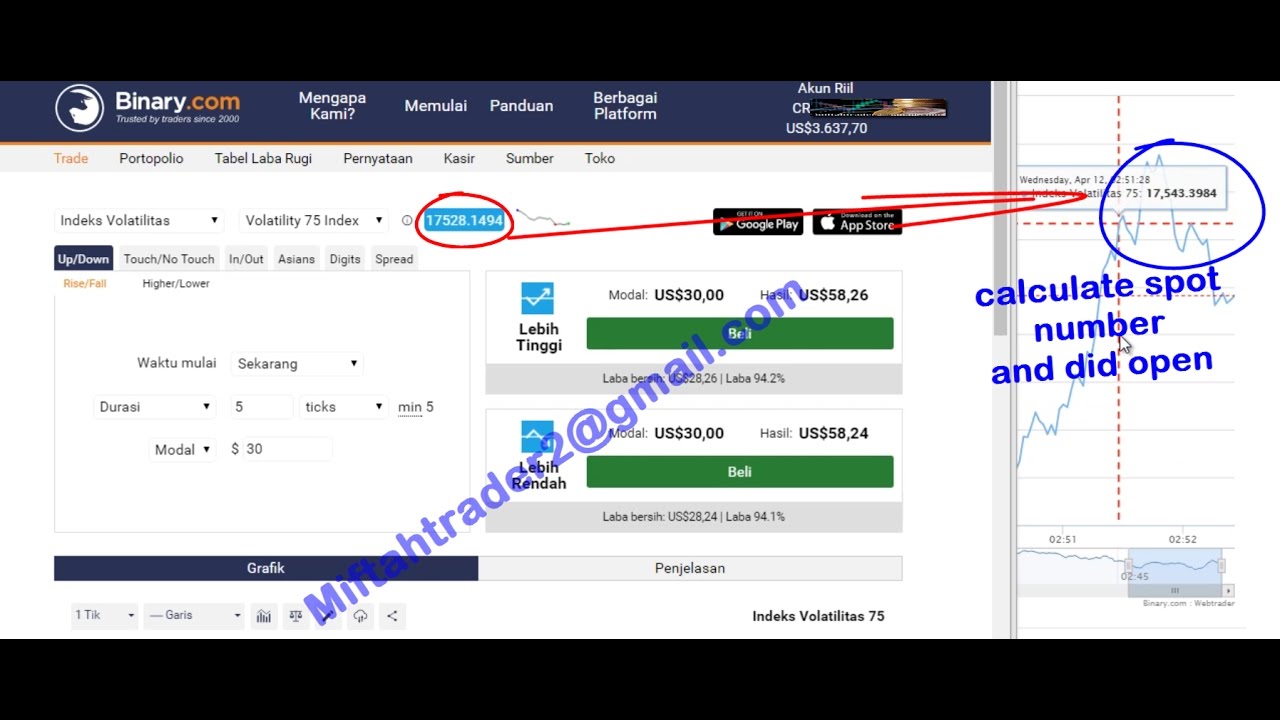
Task: Expand the 1 Tik interval dropdown
Action: click(x=104, y=615)
